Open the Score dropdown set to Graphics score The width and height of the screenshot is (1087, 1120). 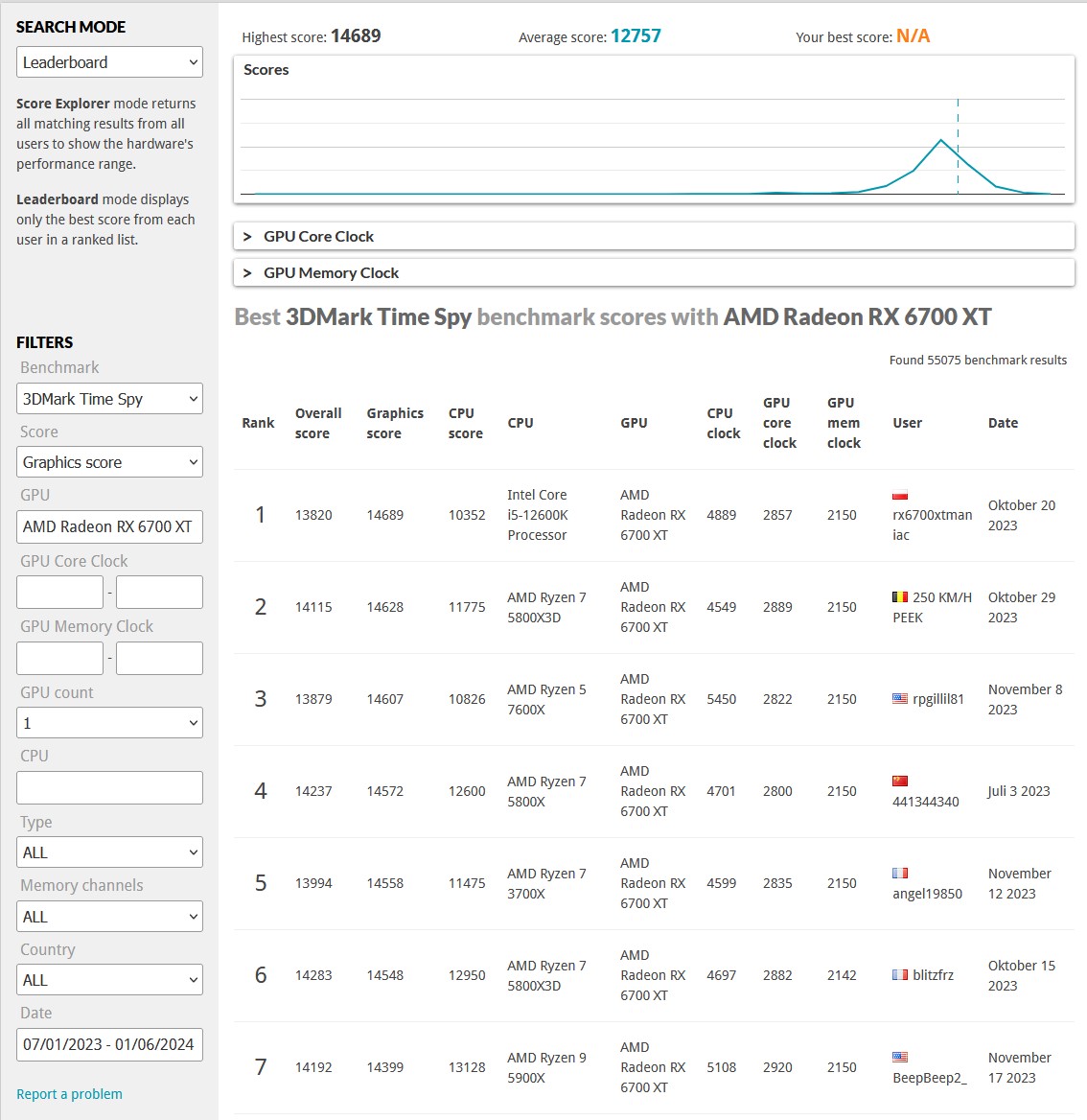pyautogui.click(x=109, y=462)
